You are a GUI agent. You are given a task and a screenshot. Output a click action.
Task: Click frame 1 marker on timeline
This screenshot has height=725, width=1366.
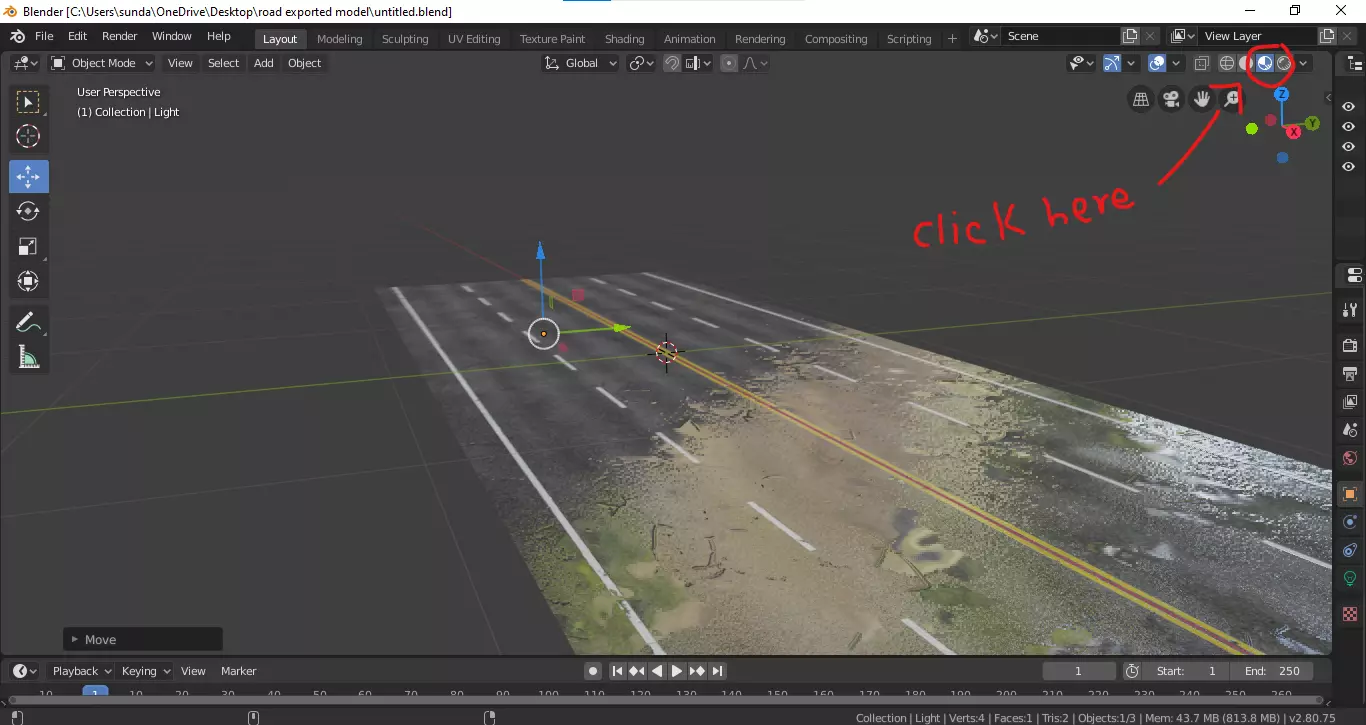tap(95, 692)
